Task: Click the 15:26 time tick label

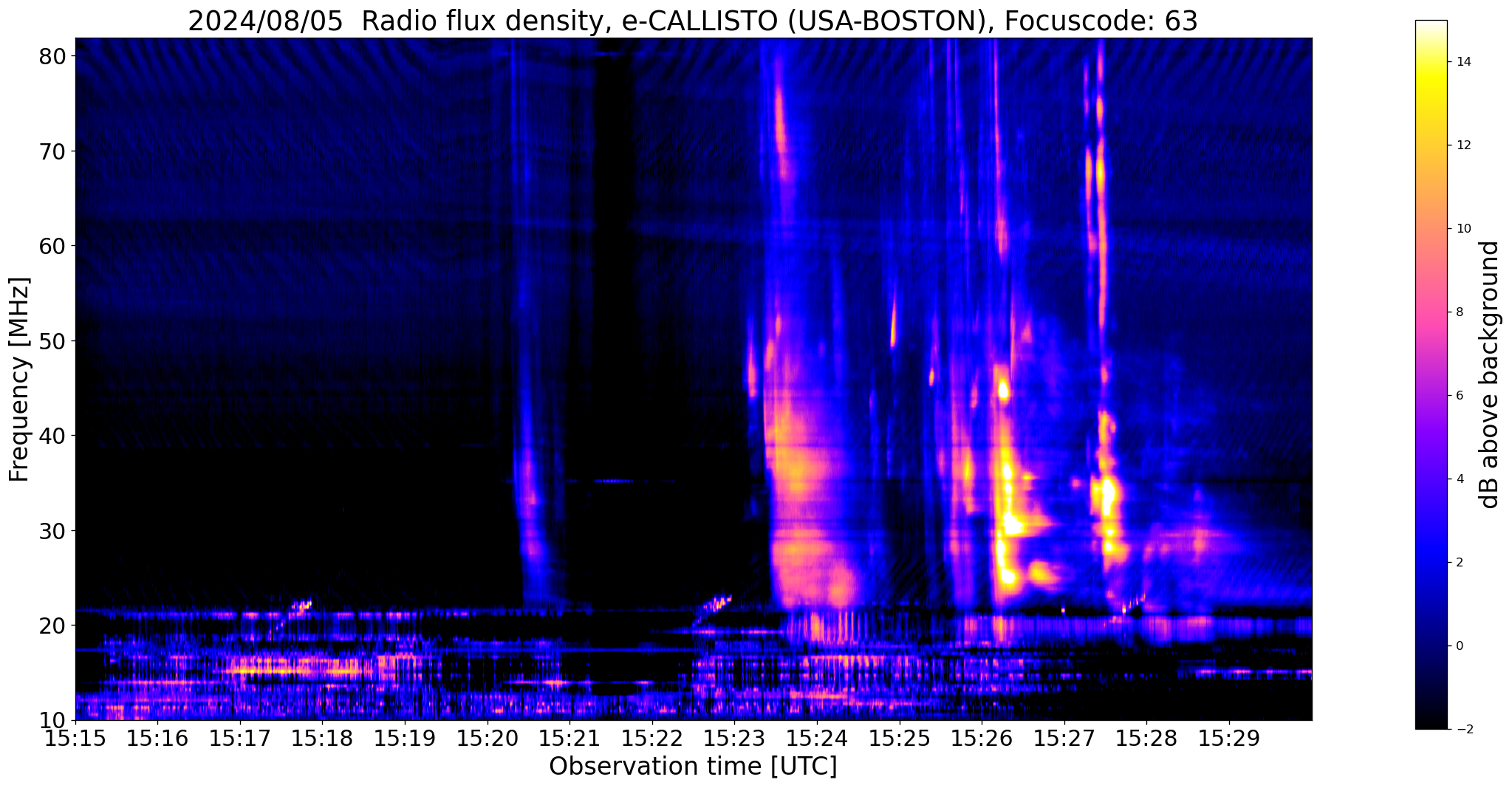Action: (x=982, y=739)
